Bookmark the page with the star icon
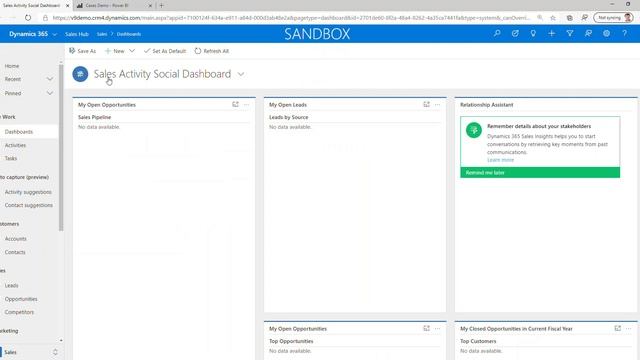This screenshot has width=640, height=360. pos(553,18)
